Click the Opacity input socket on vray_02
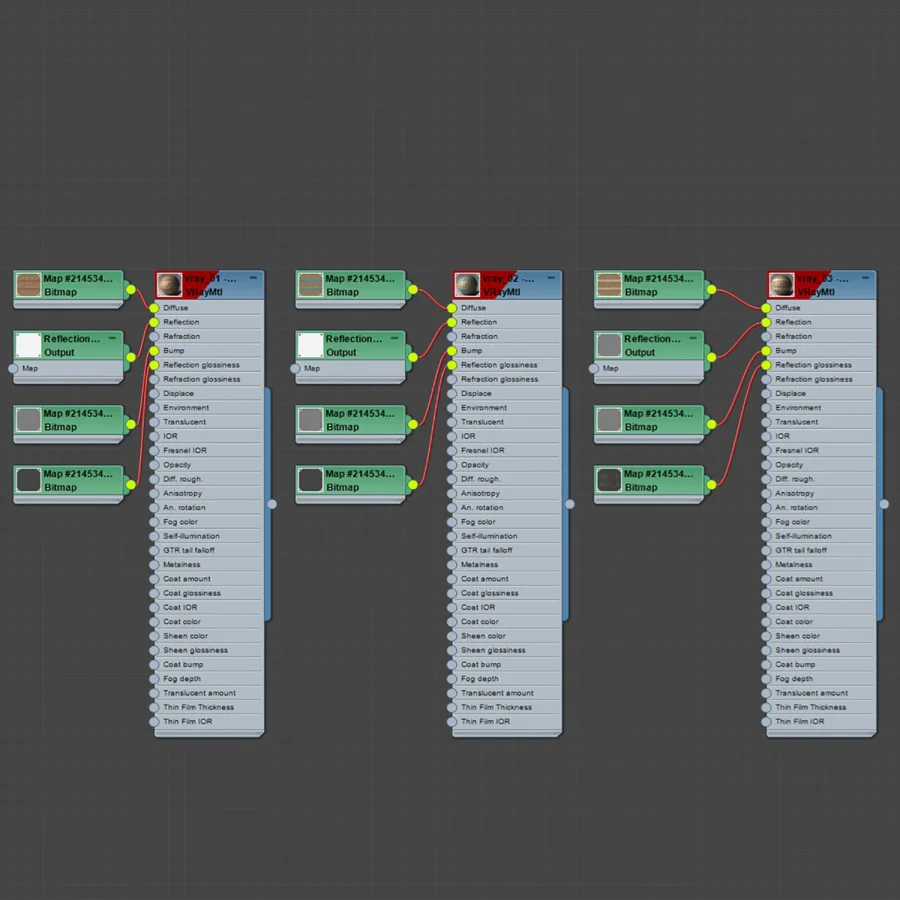Viewport: 900px width, 900px height. coord(452,465)
